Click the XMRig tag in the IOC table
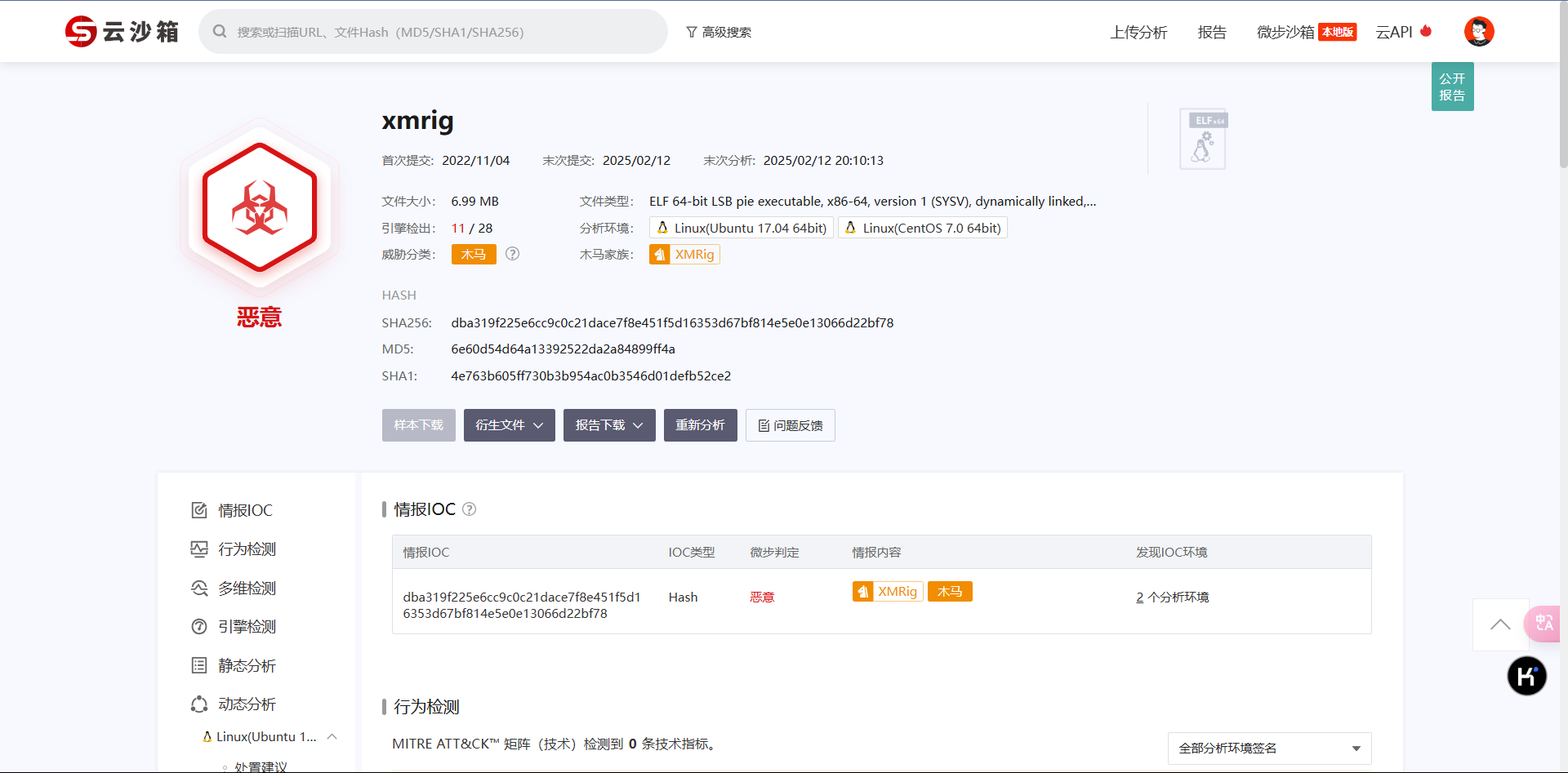1568x773 pixels. [888, 592]
